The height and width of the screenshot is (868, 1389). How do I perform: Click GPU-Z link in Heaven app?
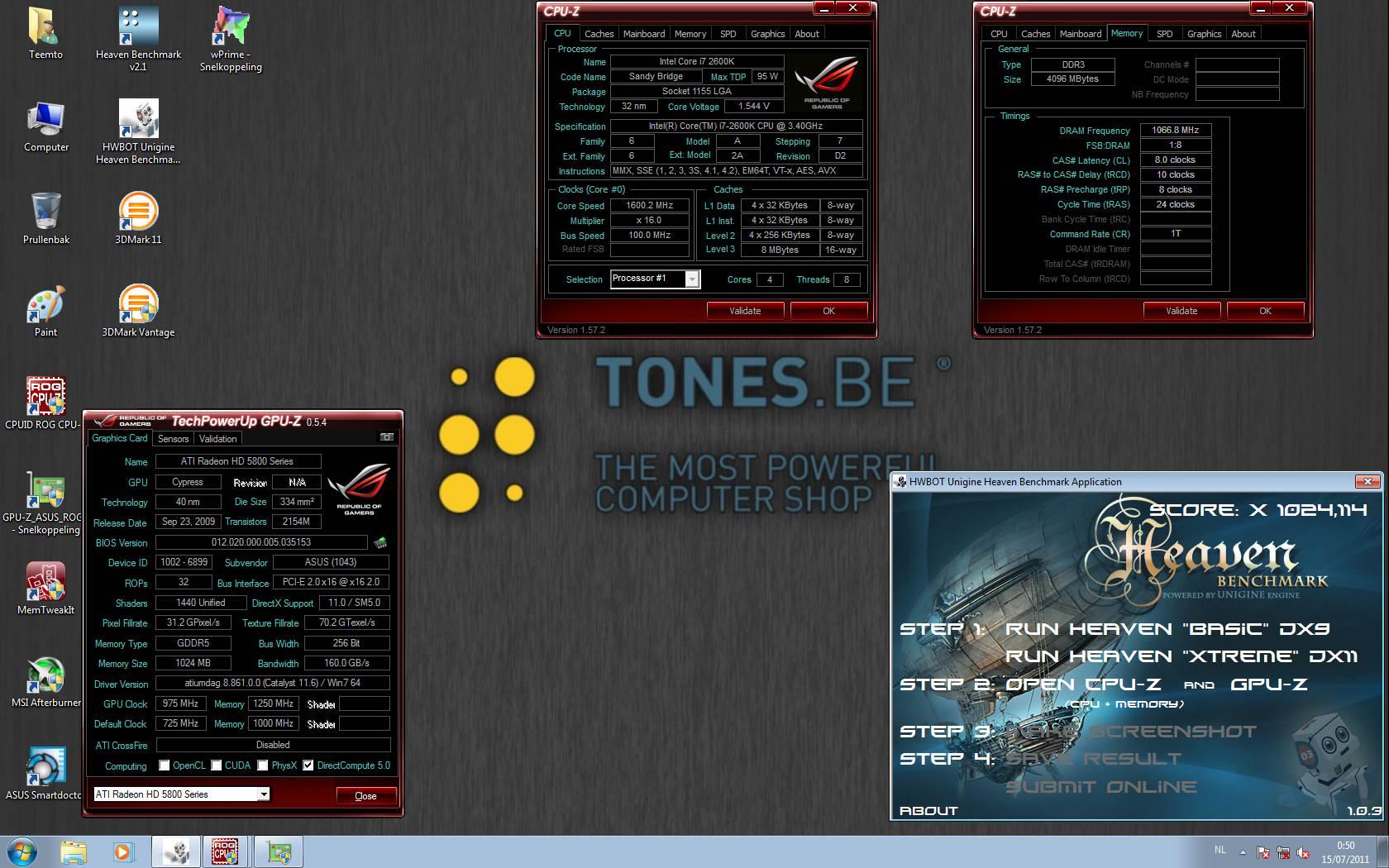click(x=1269, y=684)
